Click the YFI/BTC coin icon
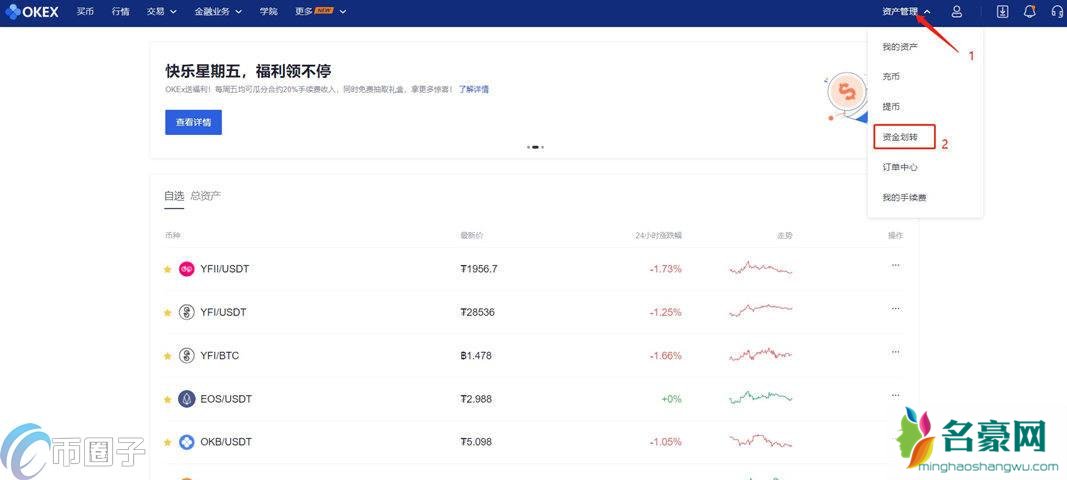Screen dimensions: 1067x480 coord(186,355)
